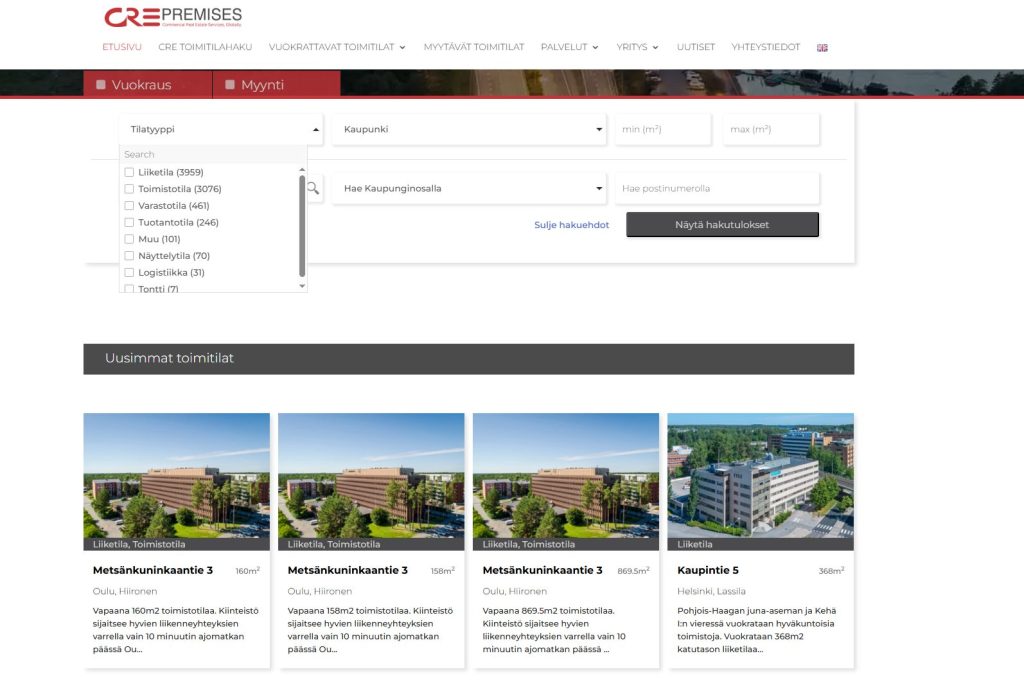1024x683 pixels.
Task: Click the Liiketila label on Kaupintie 5 photo
Action: pyautogui.click(x=695, y=544)
